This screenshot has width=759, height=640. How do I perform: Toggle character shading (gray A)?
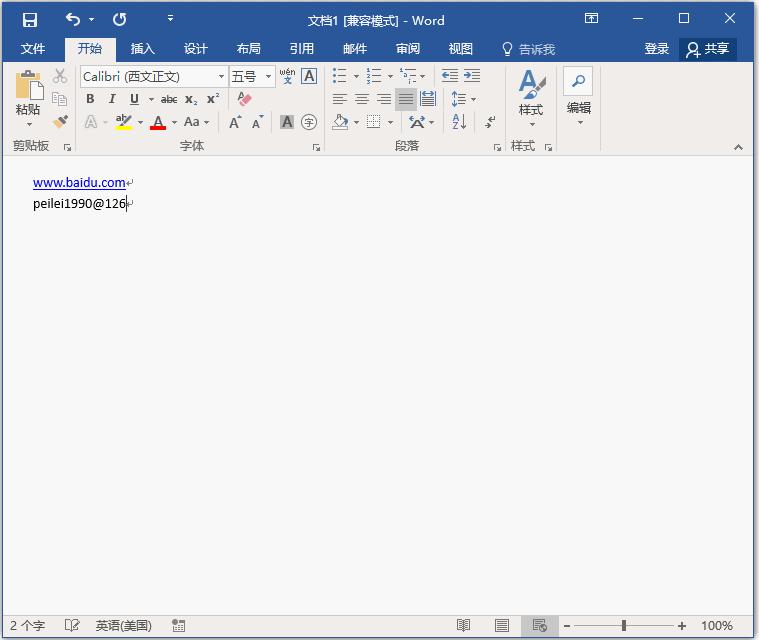(287, 122)
